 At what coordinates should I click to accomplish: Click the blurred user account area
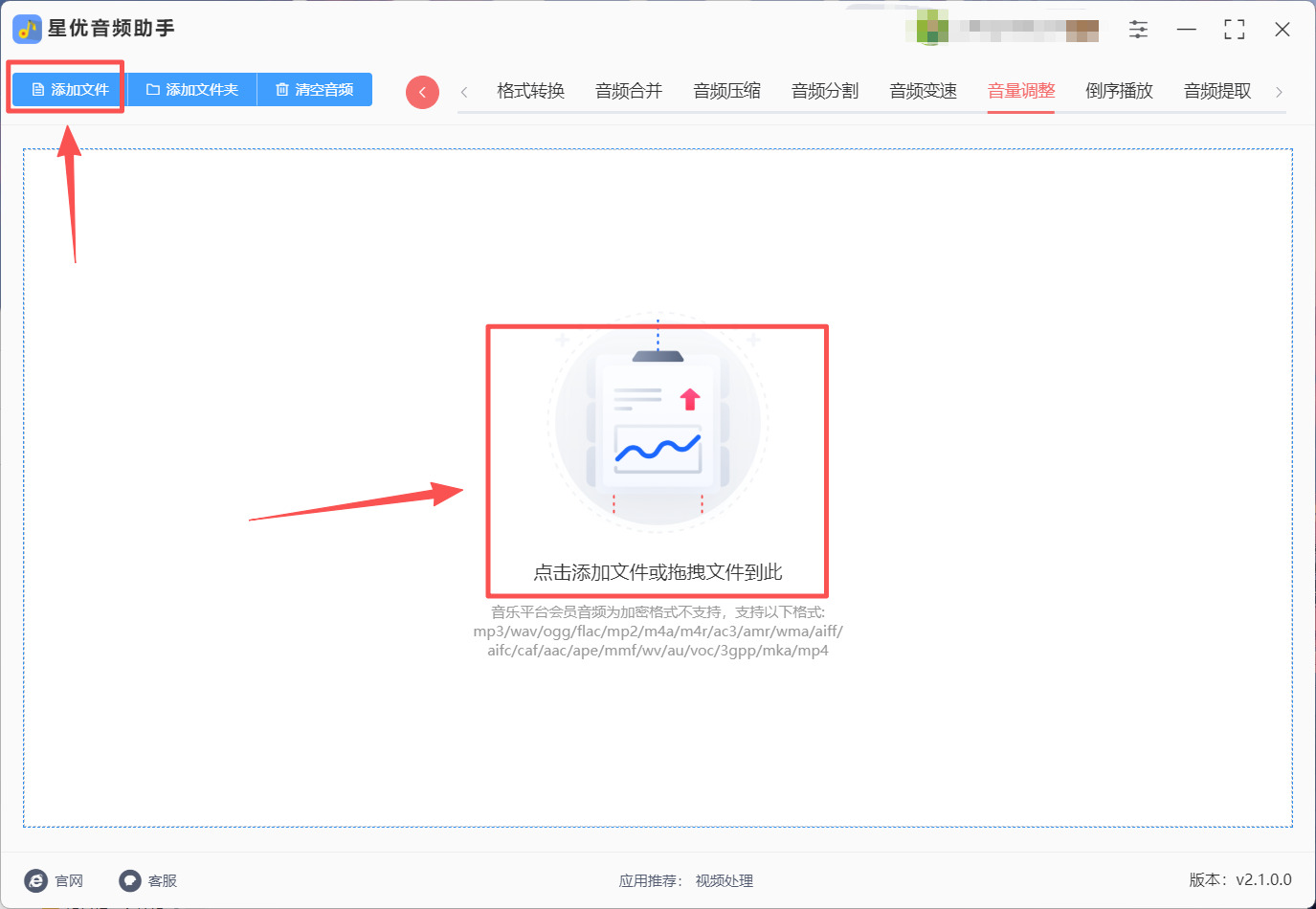1002,28
